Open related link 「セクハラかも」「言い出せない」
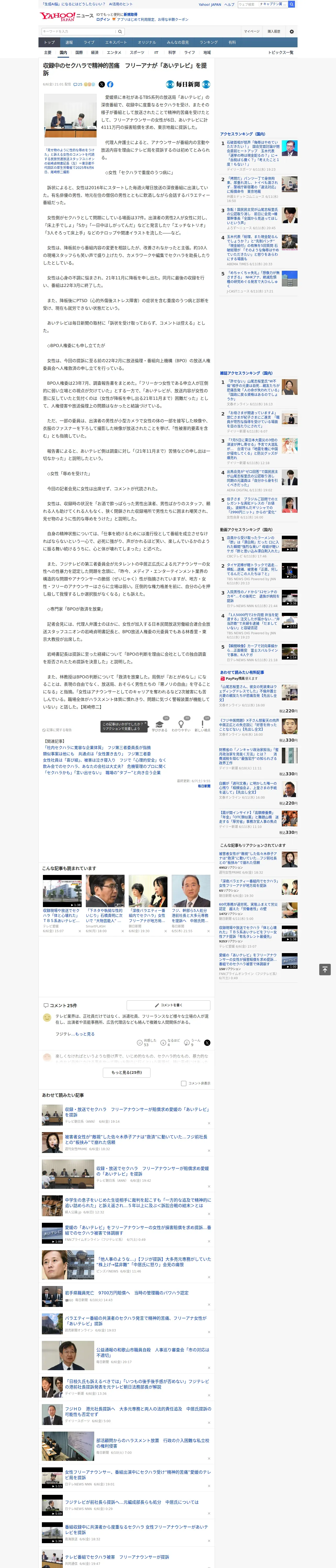Viewport: 336px width, 1568px height. click(x=102, y=773)
